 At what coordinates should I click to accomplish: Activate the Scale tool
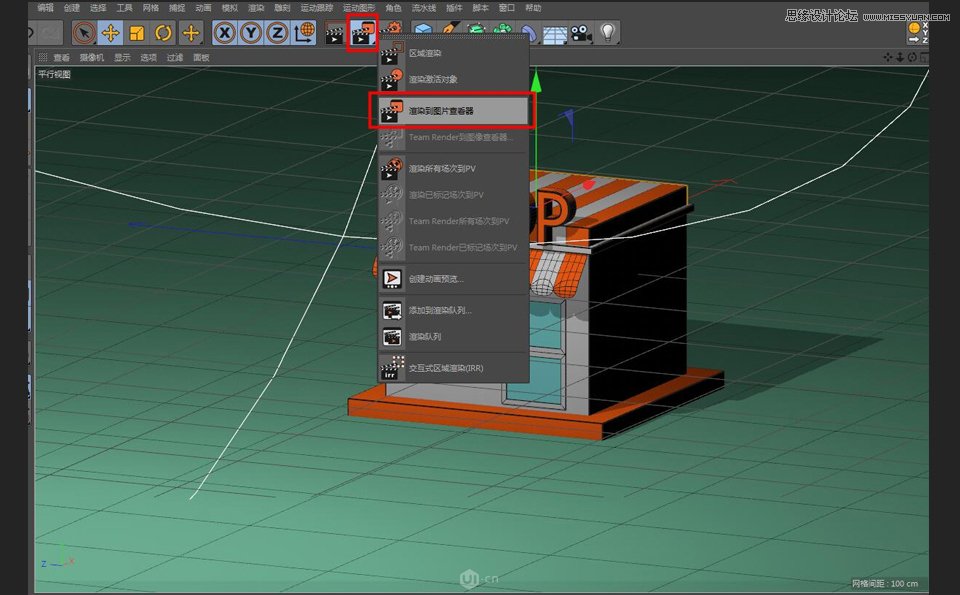[x=137, y=33]
